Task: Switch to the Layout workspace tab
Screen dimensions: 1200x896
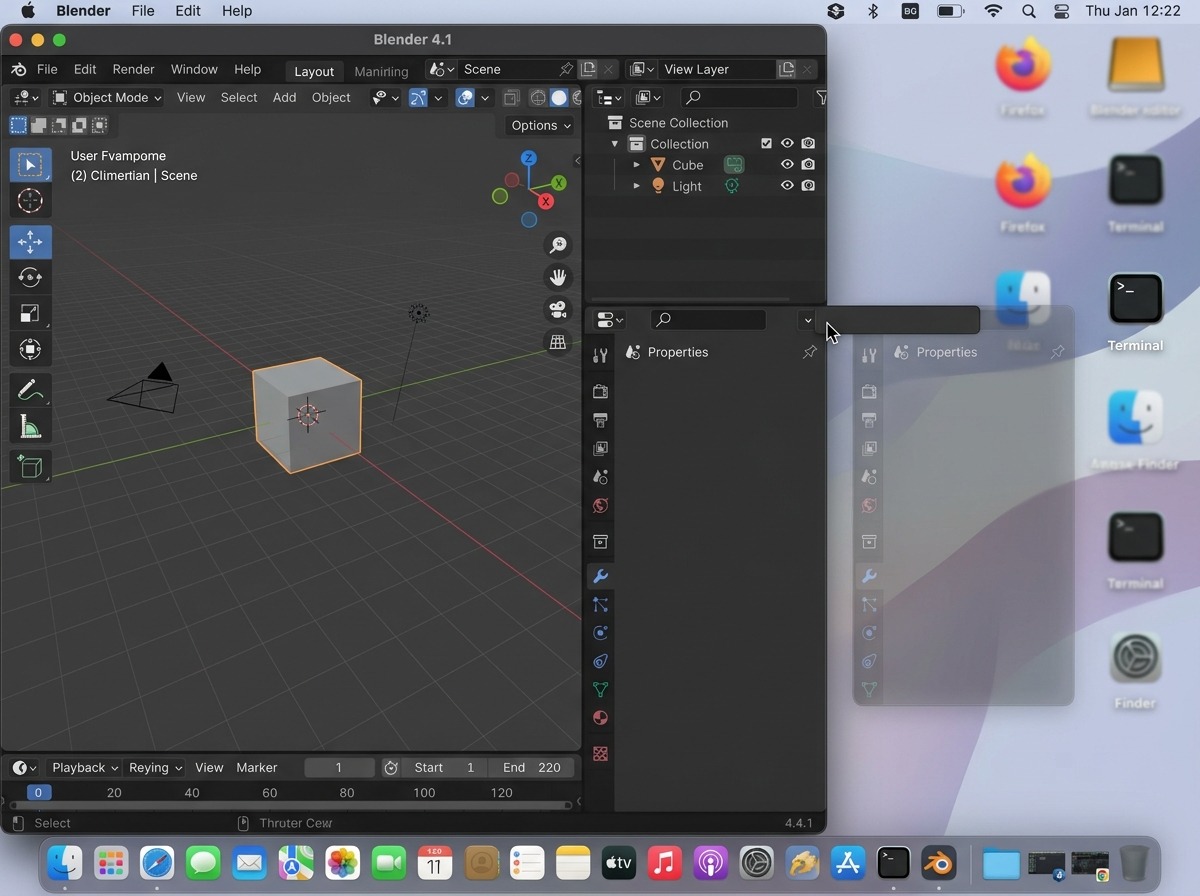Action: pos(314,71)
